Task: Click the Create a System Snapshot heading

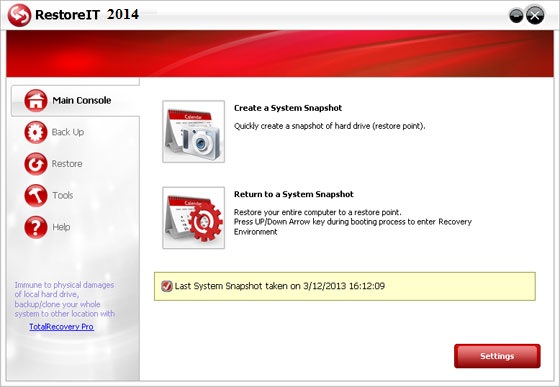Action: click(x=288, y=108)
